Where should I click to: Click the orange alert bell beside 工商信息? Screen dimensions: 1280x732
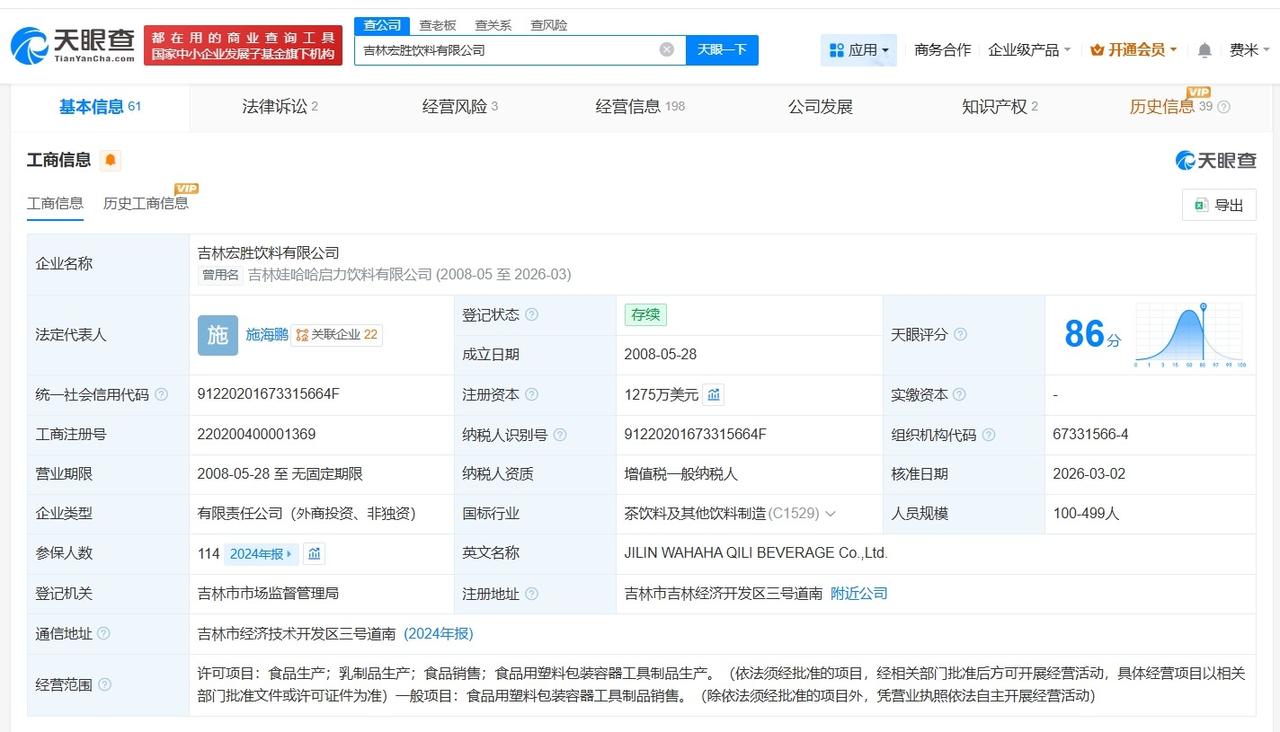pyautogui.click(x=110, y=160)
